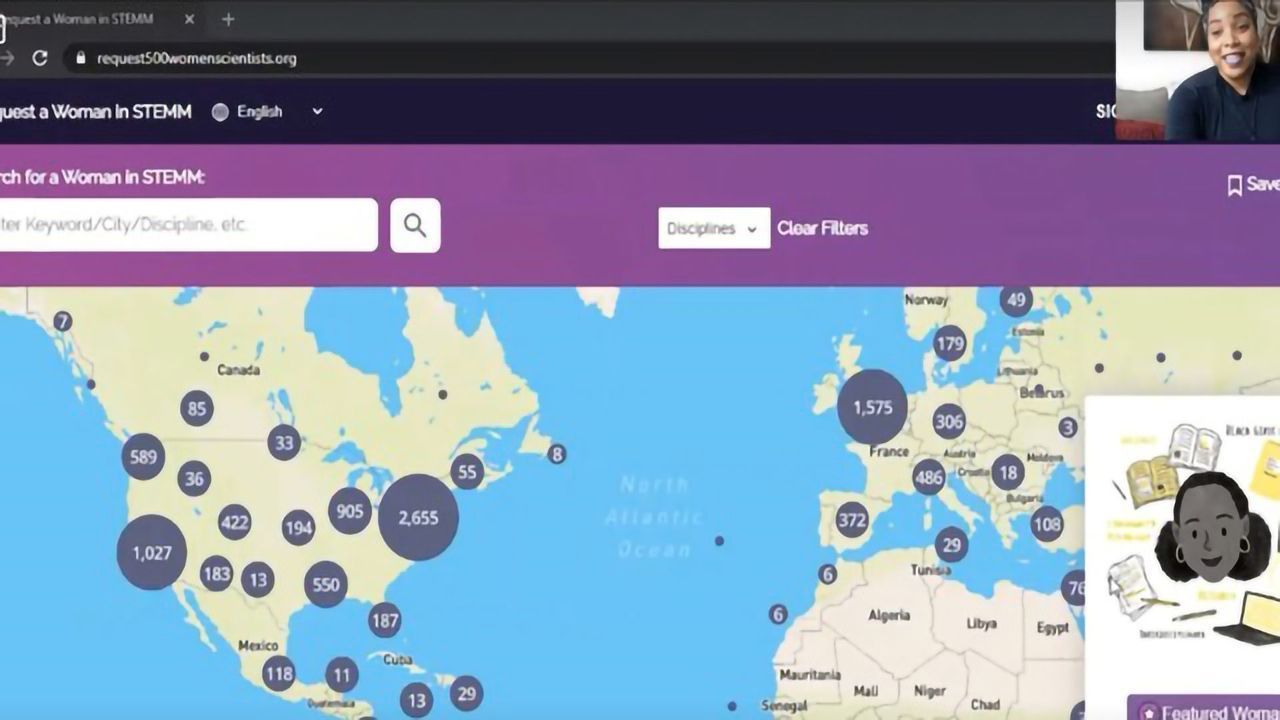Click the 18 cluster near Croatia
Viewport: 1280px width, 720px height.
pyautogui.click(x=1008, y=472)
